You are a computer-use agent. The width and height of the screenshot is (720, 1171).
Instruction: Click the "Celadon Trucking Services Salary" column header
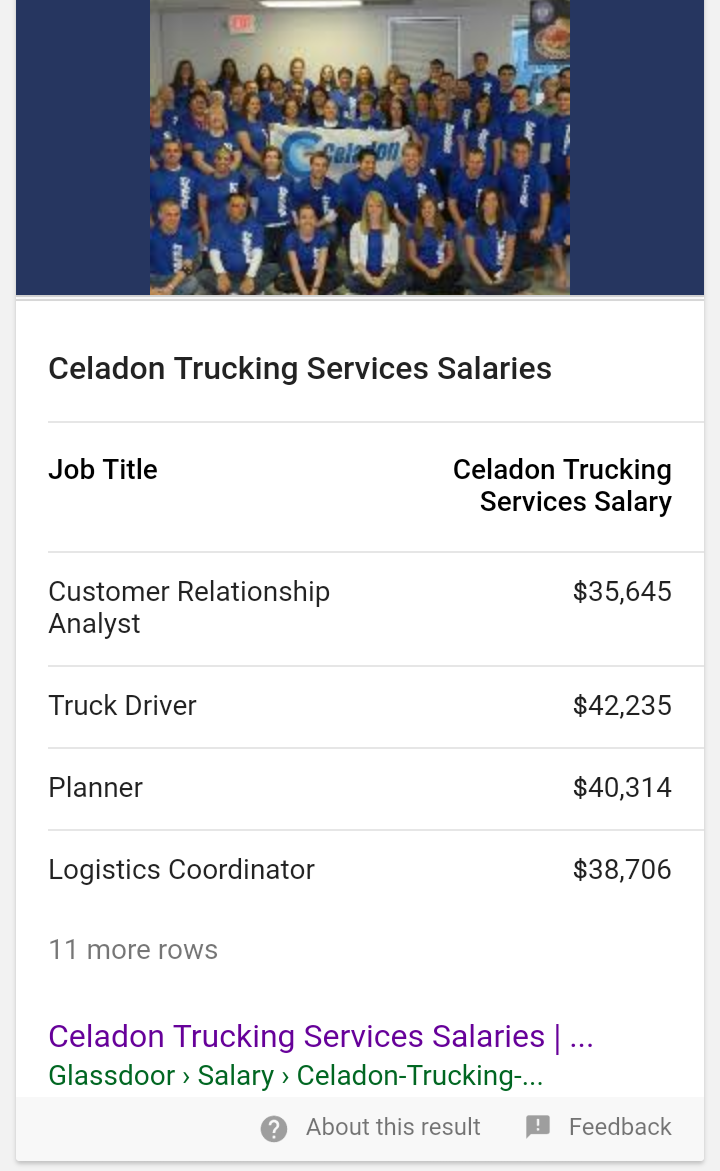click(562, 485)
